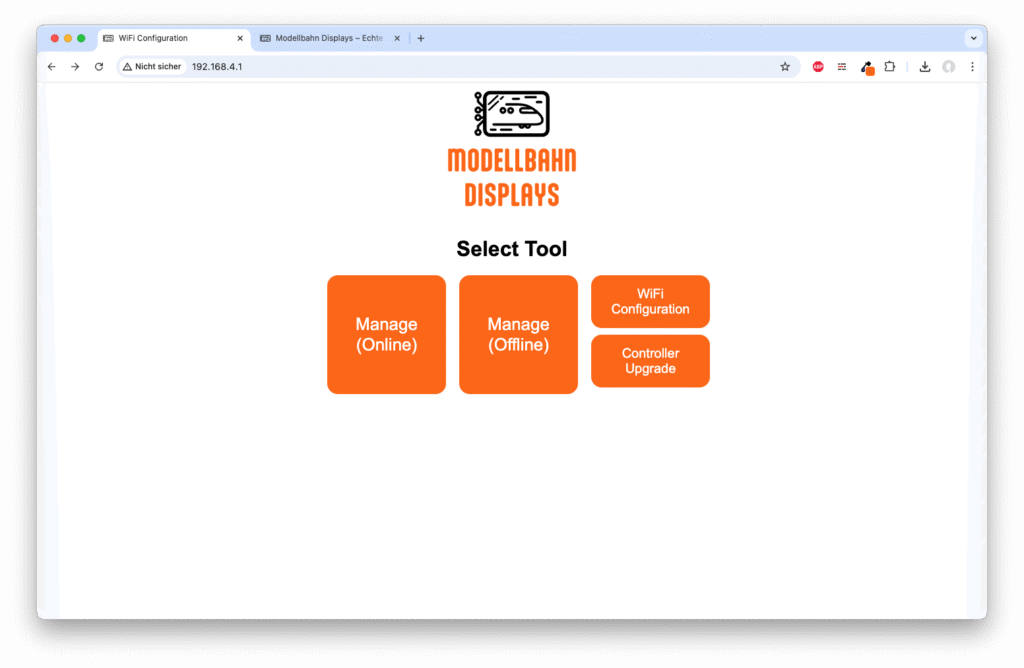Switch to the Modellbahn Displays tab
The image size is (1024, 668).
[330, 38]
